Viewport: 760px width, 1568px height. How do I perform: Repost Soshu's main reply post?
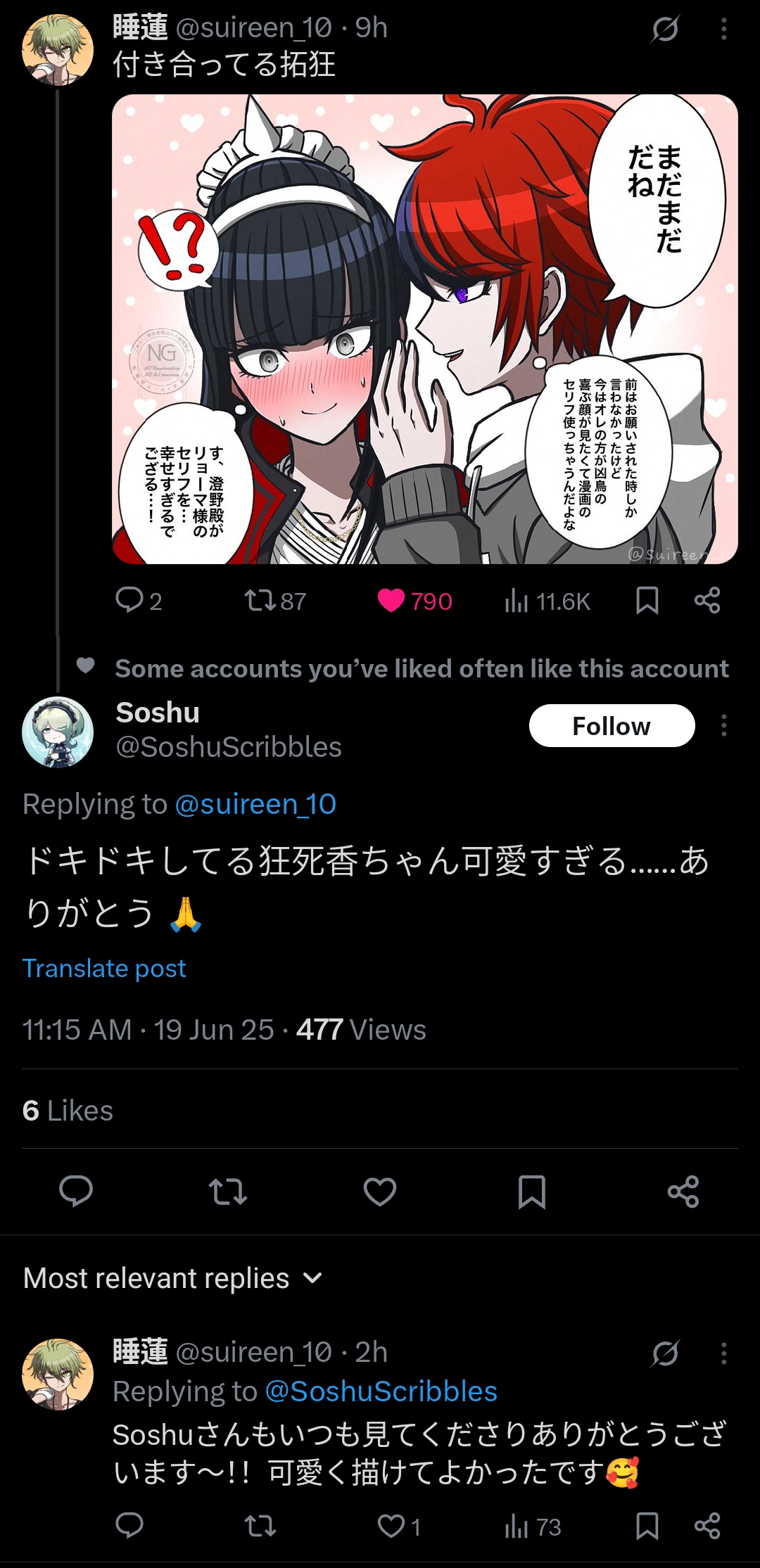(x=228, y=1192)
